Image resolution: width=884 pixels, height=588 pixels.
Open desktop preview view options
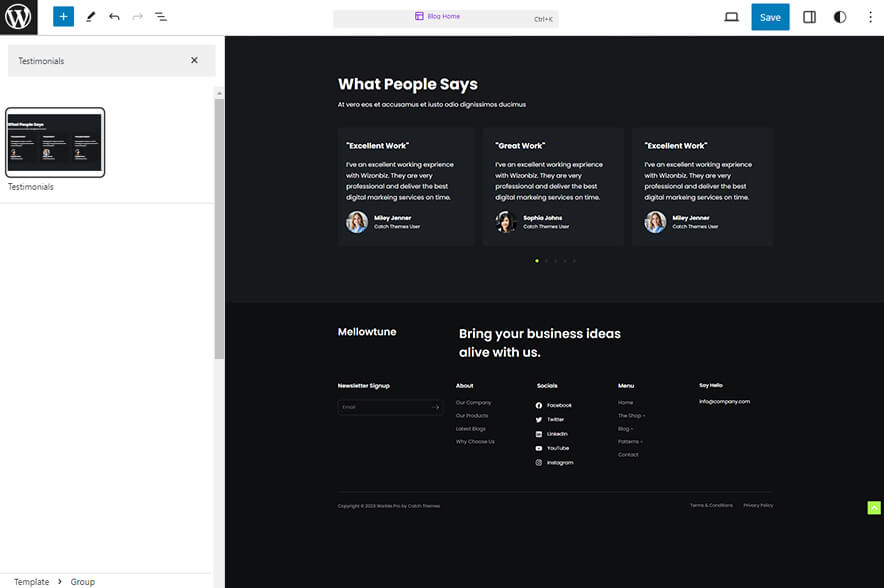point(731,16)
